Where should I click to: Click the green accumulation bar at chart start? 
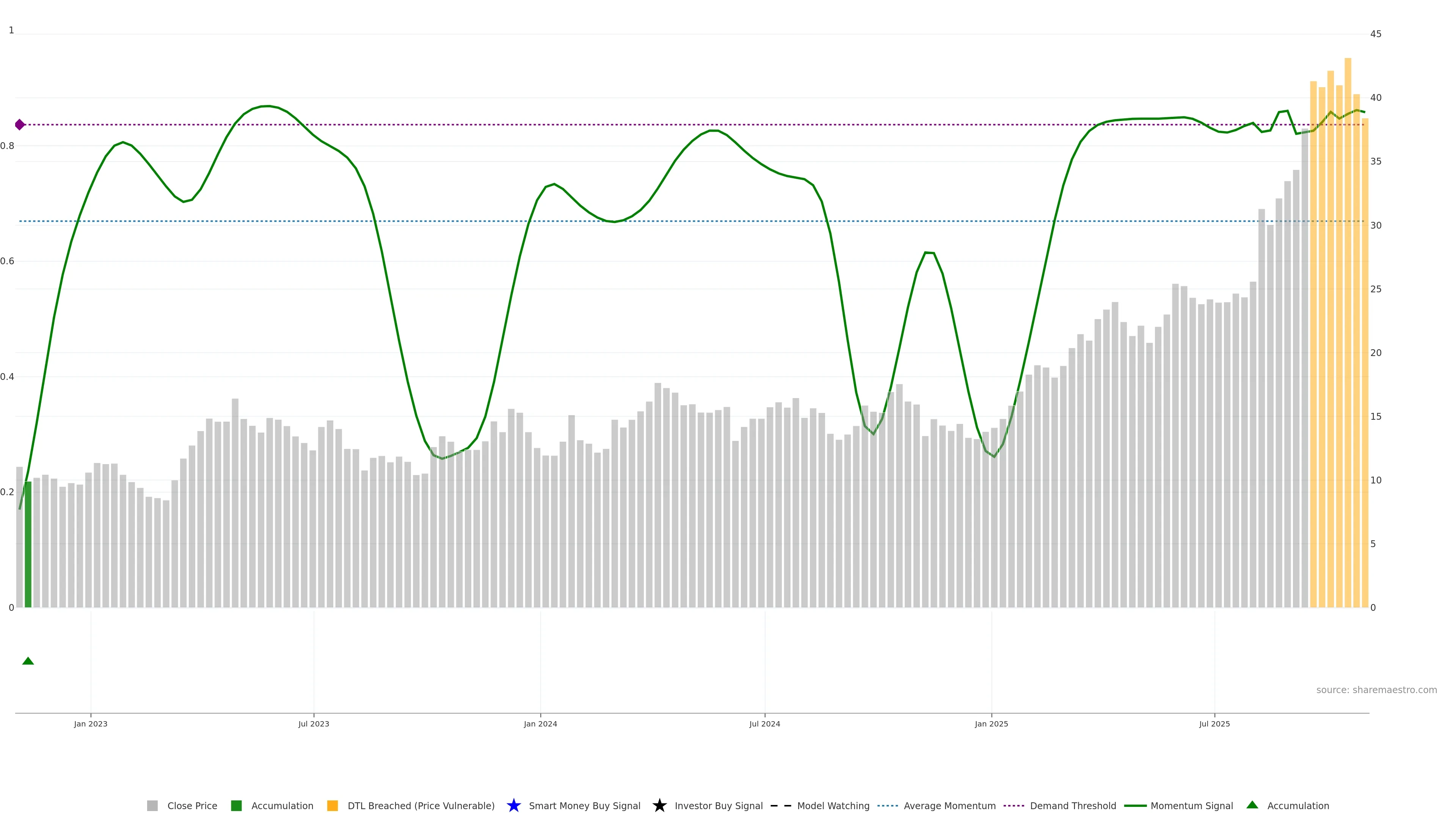[x=28, y=548]
